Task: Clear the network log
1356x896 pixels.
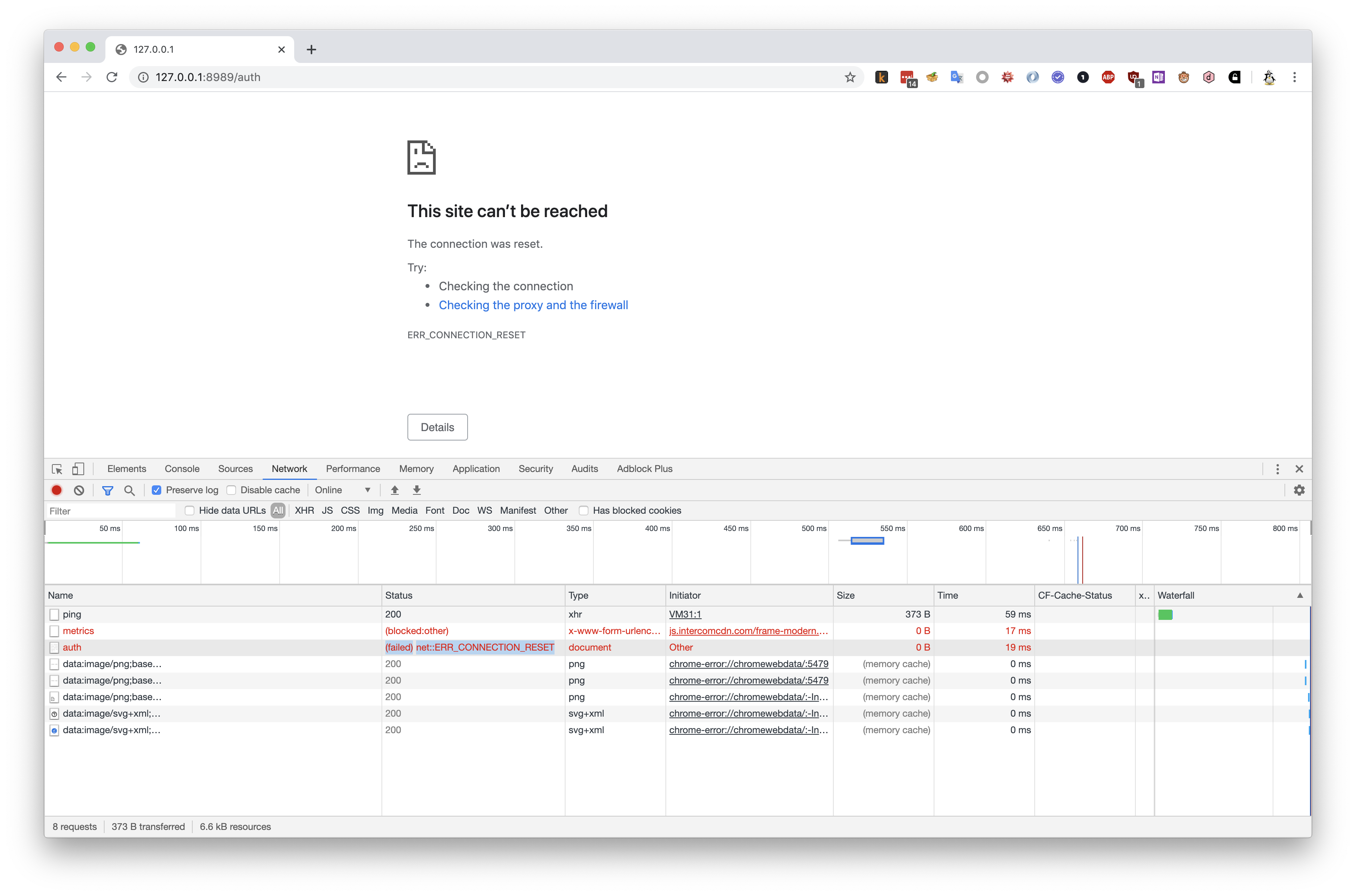Action: 79,490
